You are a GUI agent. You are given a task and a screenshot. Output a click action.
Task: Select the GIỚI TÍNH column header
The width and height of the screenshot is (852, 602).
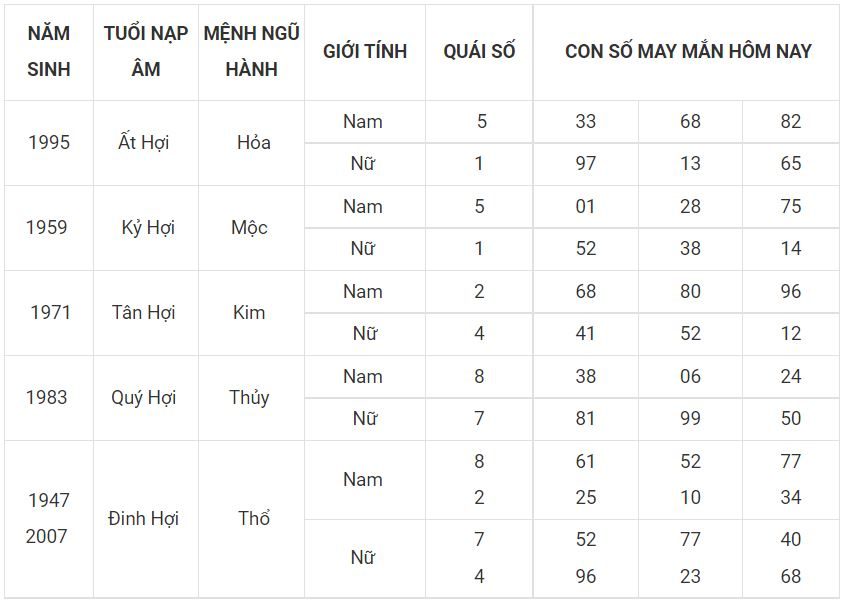[365, 52]
